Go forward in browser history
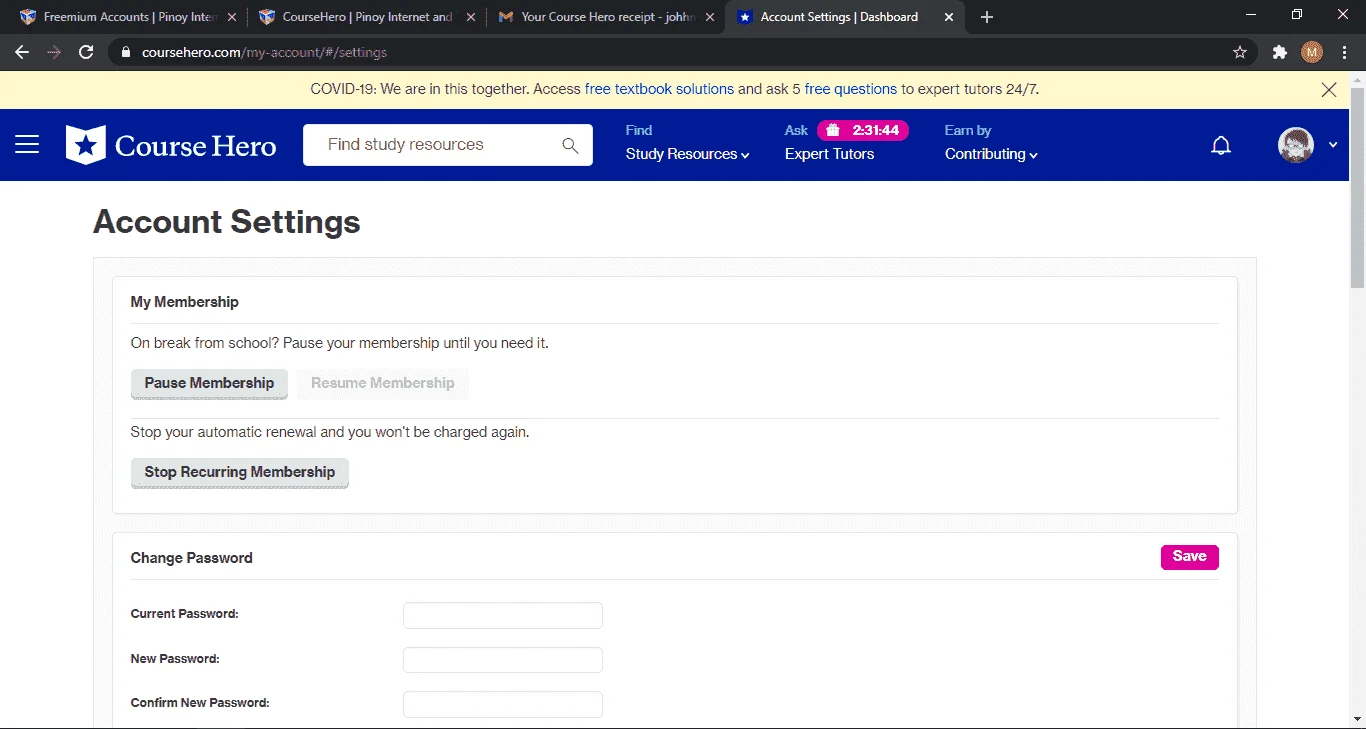Image resolution: width=1366 pixels, height=729 pixels. [54, 52]
